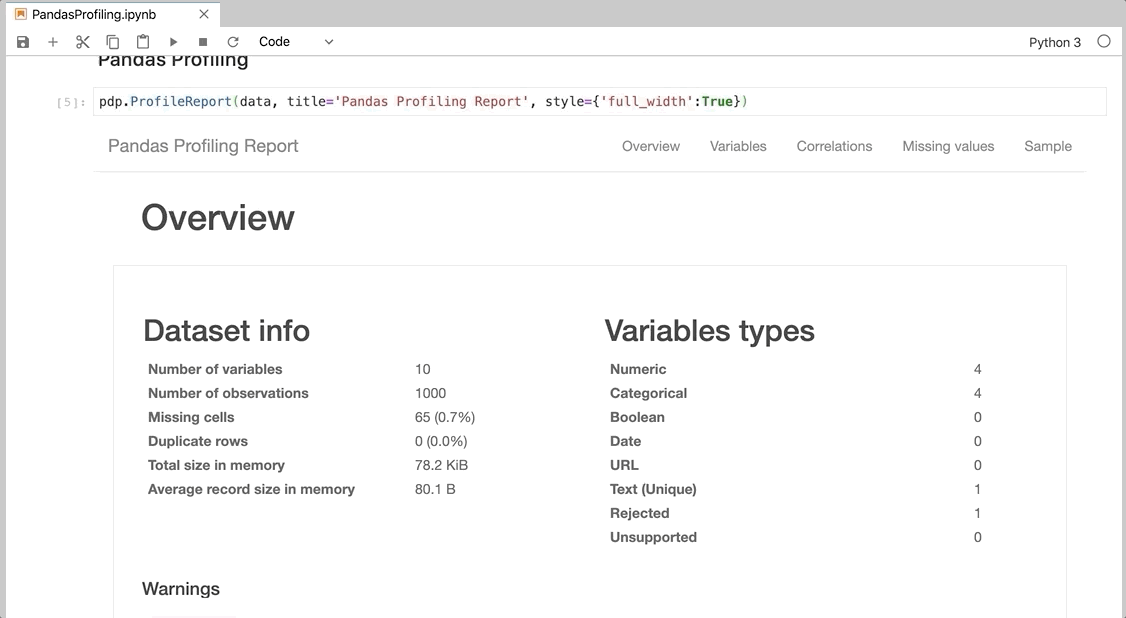1126x618 pixels.
Task: Click the Boolean variable type label
Action: coord(637,417)
